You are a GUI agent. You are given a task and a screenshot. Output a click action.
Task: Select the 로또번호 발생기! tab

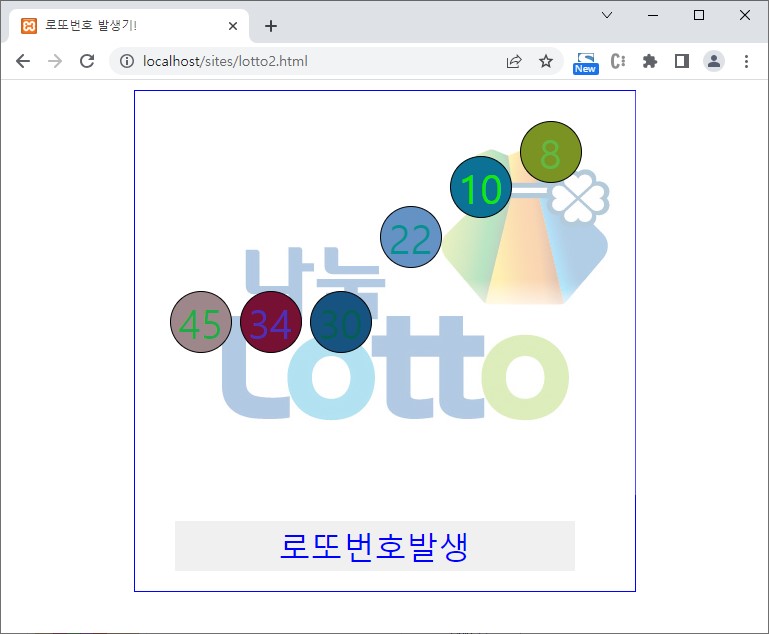[128, 25]
